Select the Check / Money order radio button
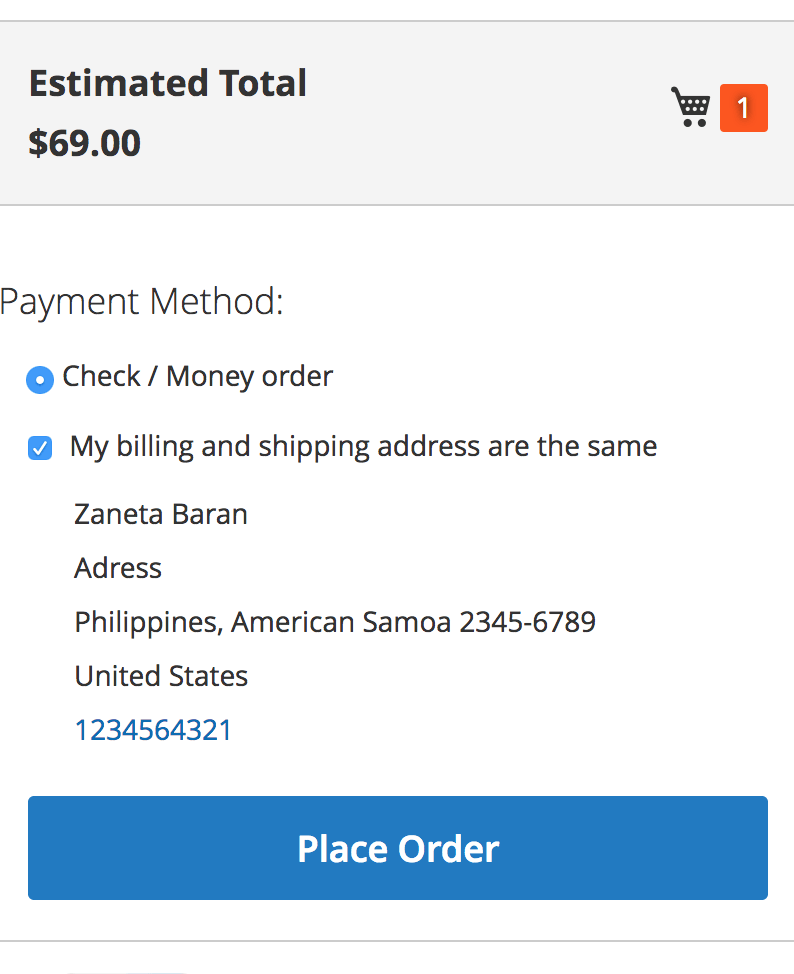The image size is (794, 974). pos(40,380)
